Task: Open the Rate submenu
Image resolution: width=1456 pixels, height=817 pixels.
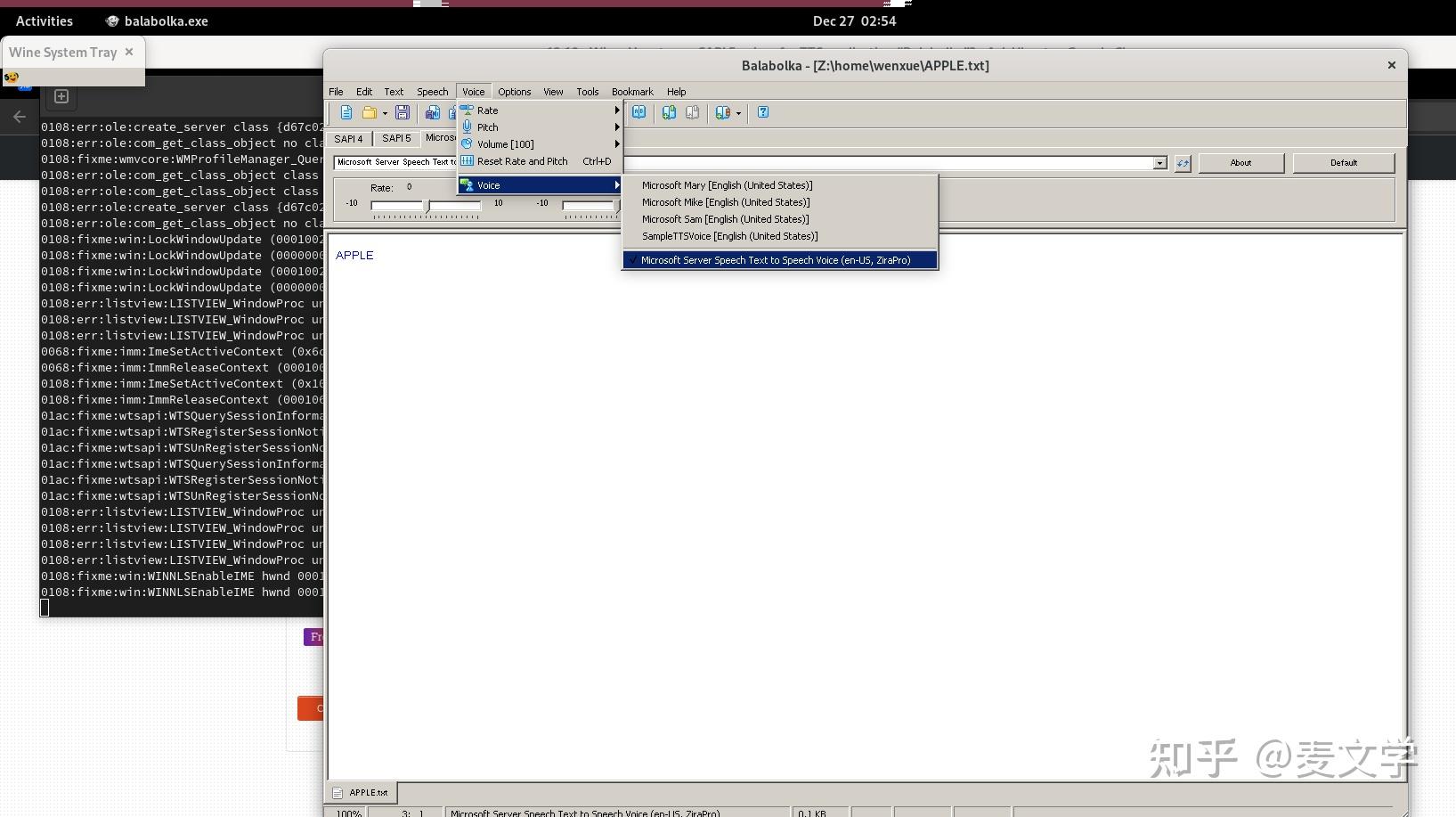Action: point(540,110)
